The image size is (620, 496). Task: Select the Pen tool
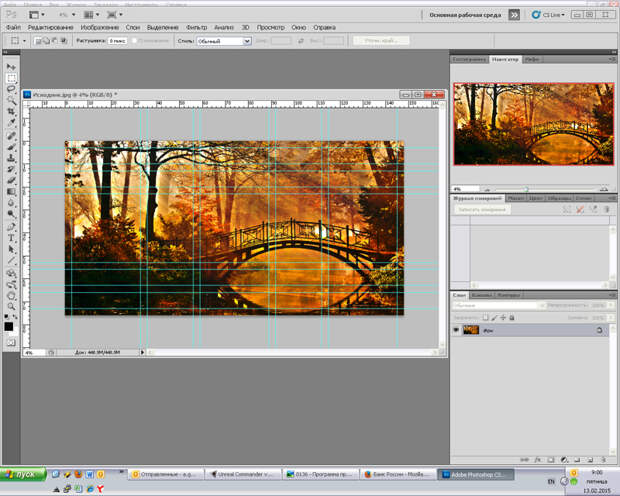(x=11, y=227)
